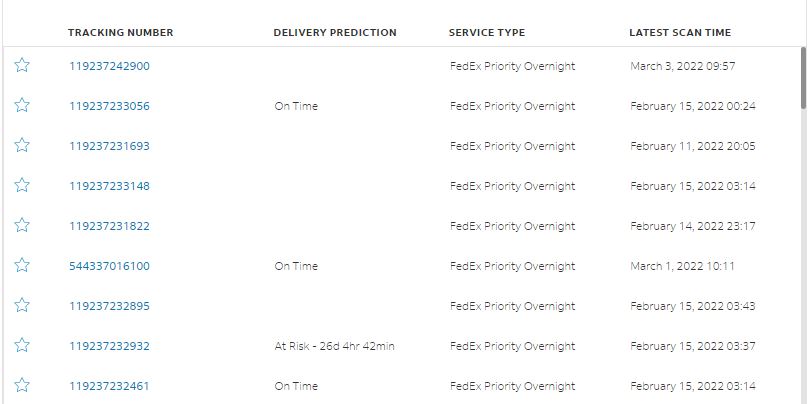Open tracking link 544337016100

tap(109, 266)
